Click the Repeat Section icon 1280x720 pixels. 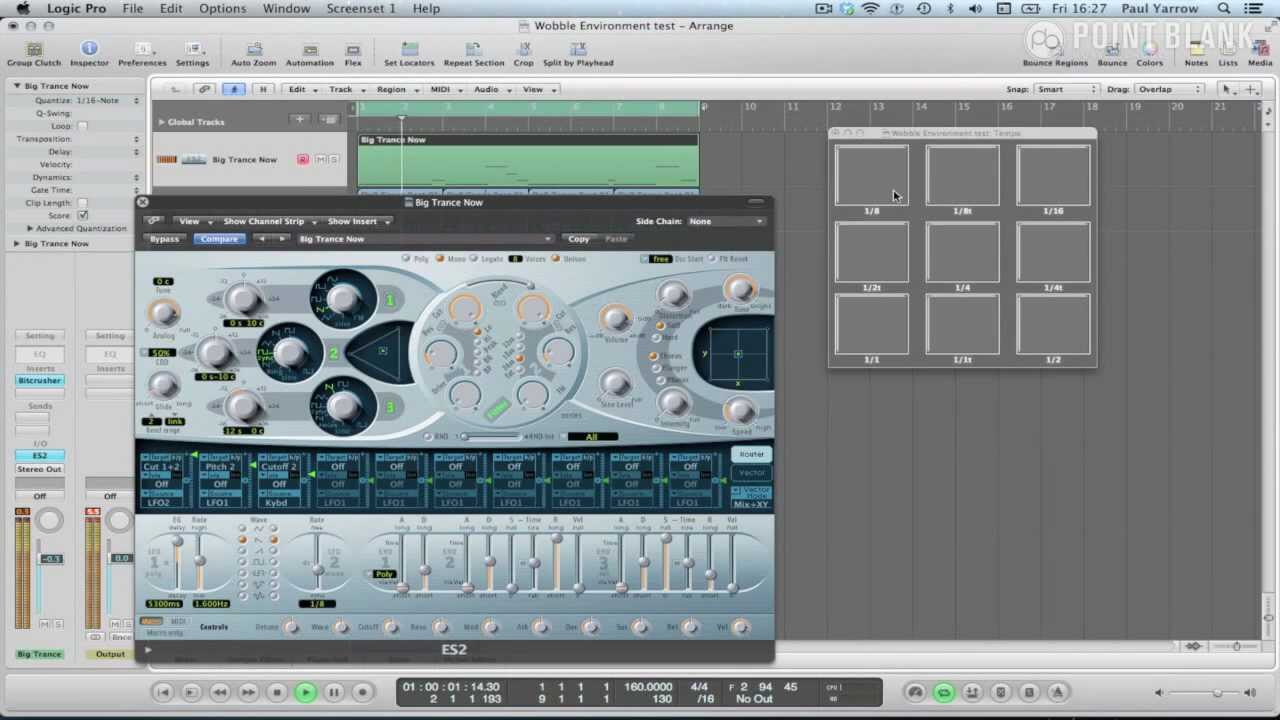tap(474, 54)
